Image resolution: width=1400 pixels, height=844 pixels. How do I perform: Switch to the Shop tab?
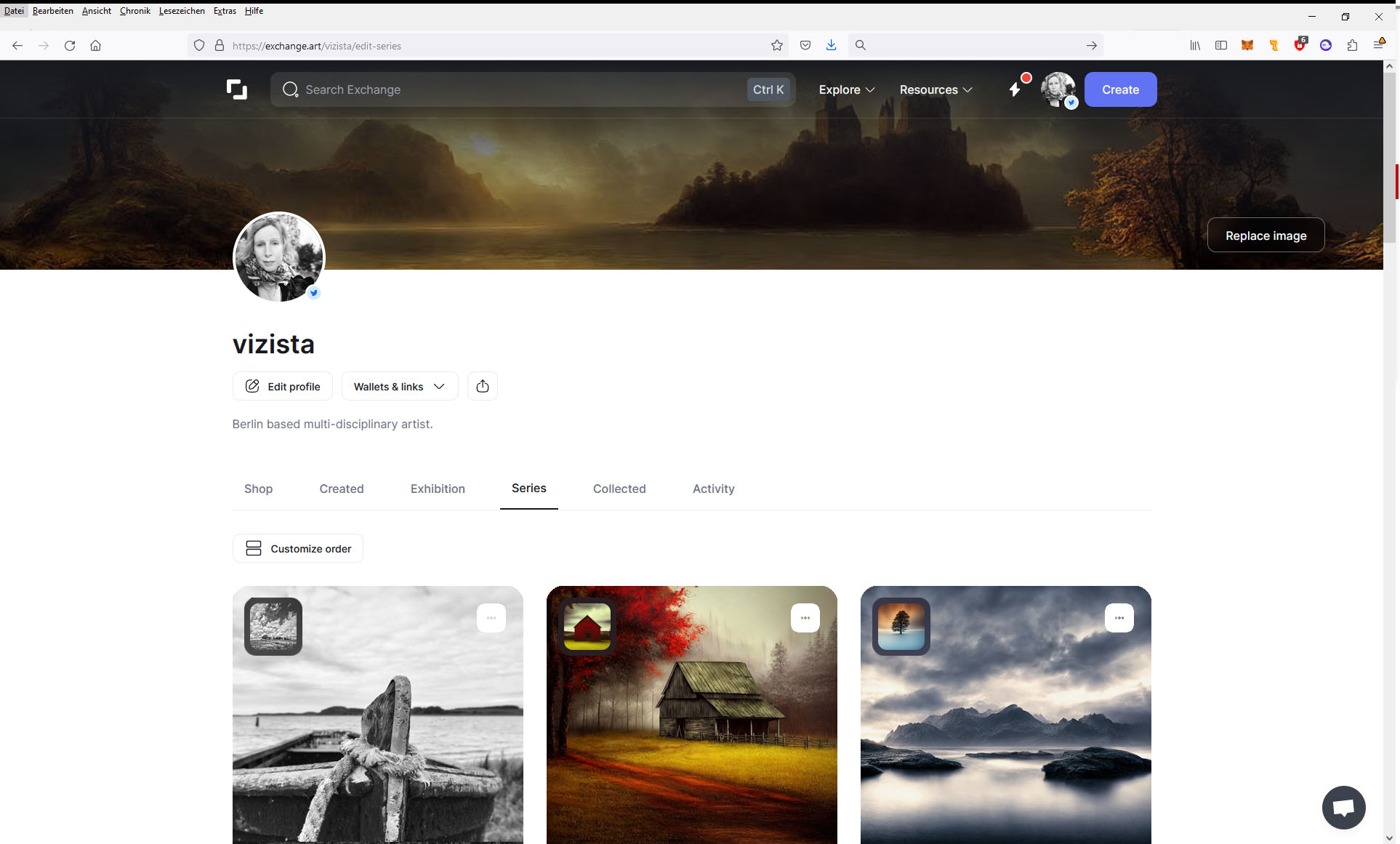point(258,489)
